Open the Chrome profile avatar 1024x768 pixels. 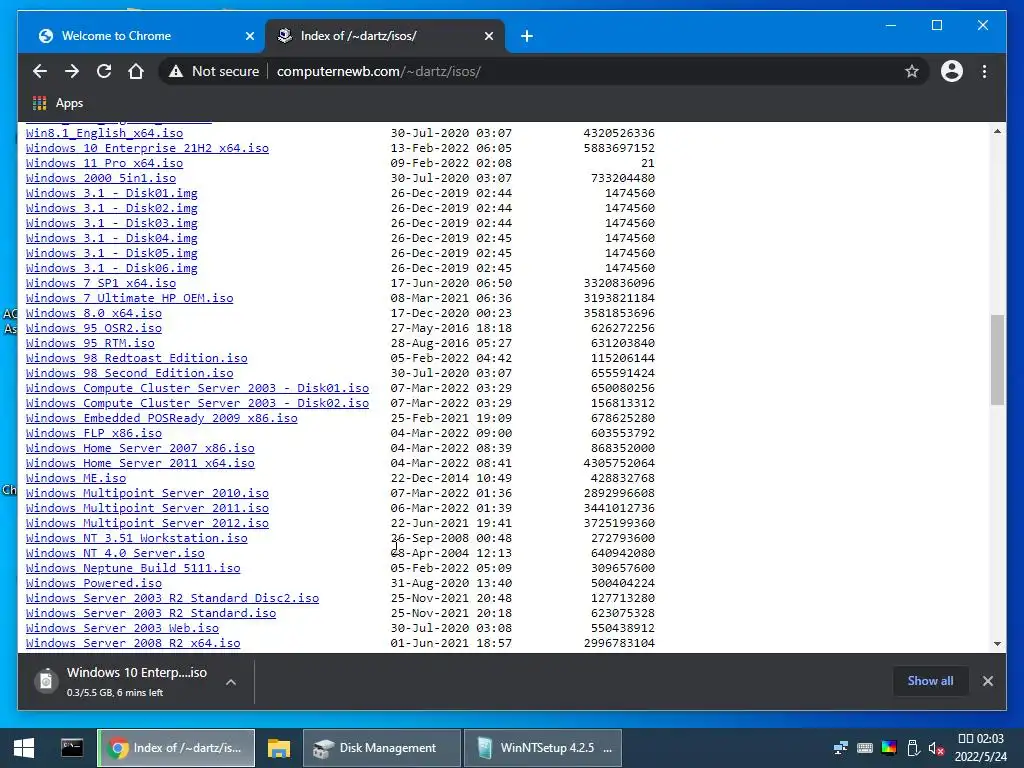[952, 71]
